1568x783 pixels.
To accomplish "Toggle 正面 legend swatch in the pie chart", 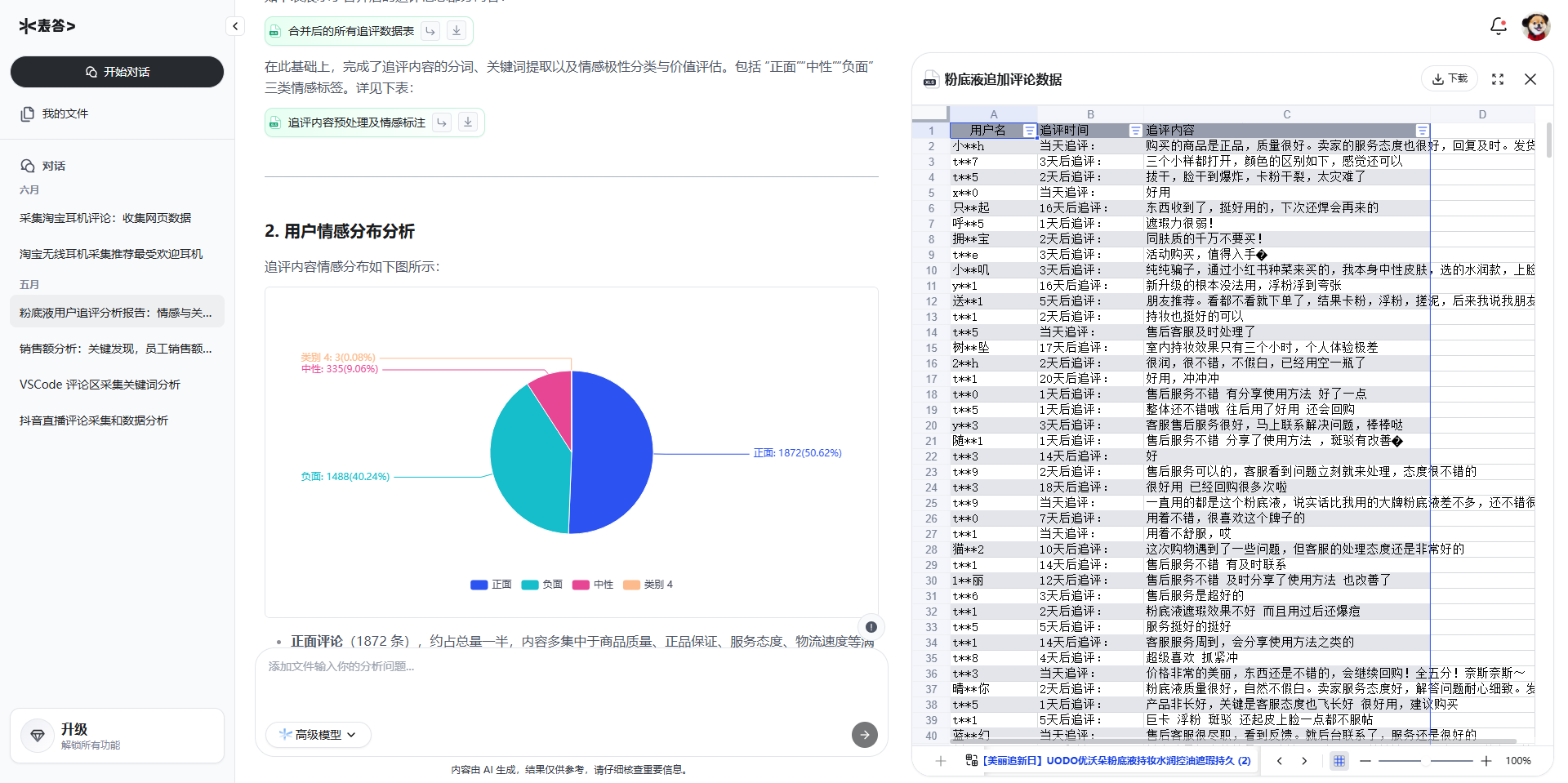I will (x=479, y=585).
